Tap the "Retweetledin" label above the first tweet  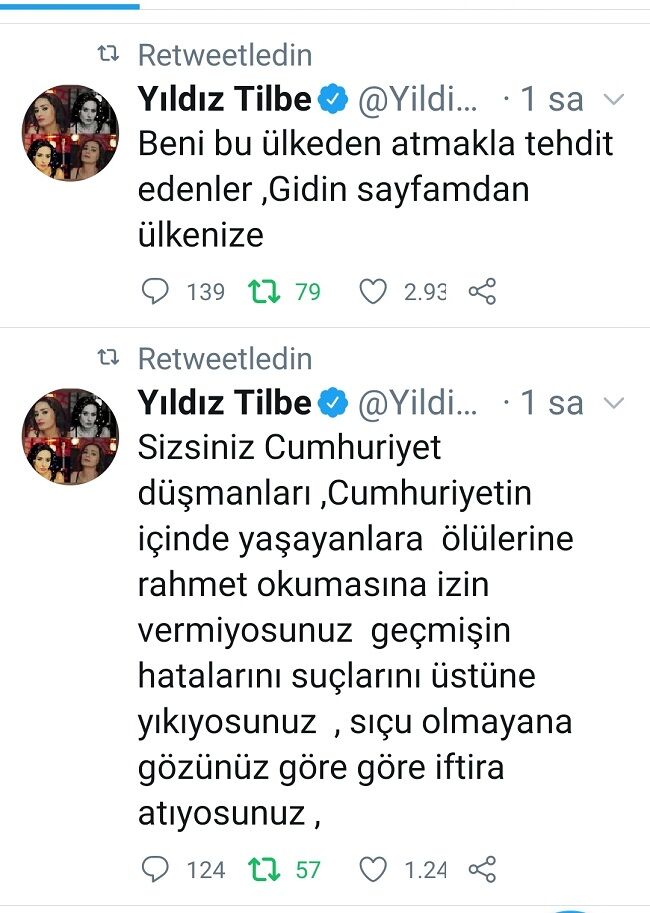click(225, 54)
